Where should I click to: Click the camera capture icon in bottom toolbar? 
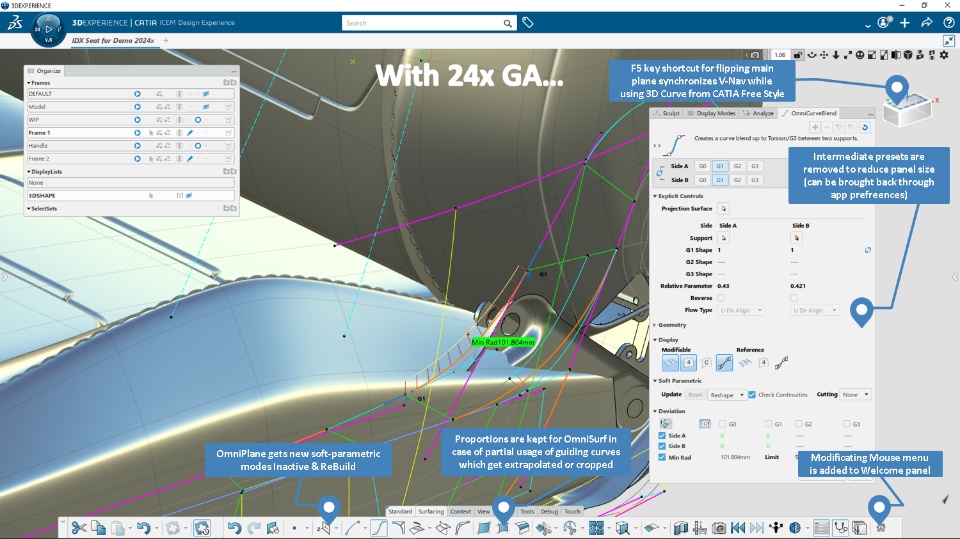pyautogui.click(x=719, y=527)
